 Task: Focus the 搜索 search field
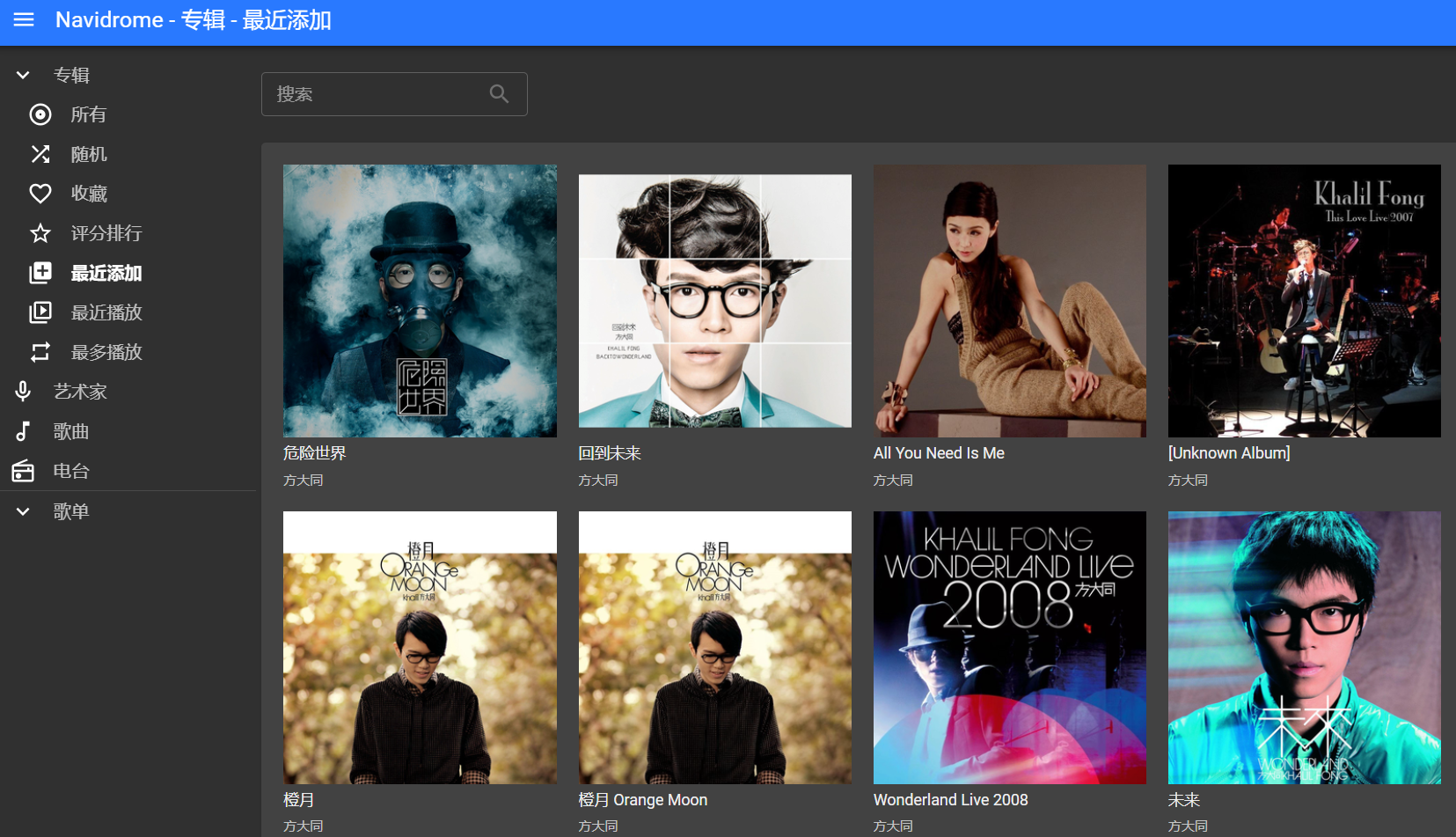click(394, 94)
